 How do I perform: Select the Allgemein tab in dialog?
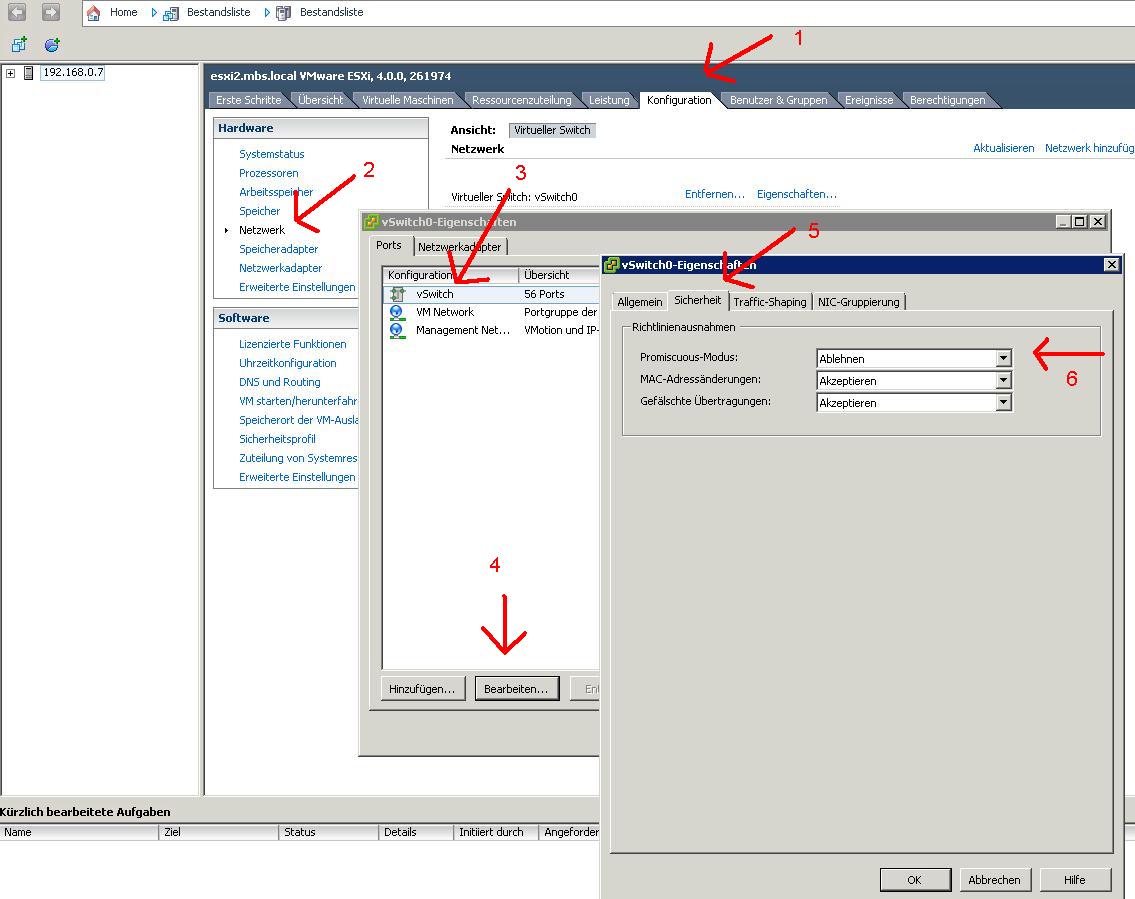tap(639, 302)
